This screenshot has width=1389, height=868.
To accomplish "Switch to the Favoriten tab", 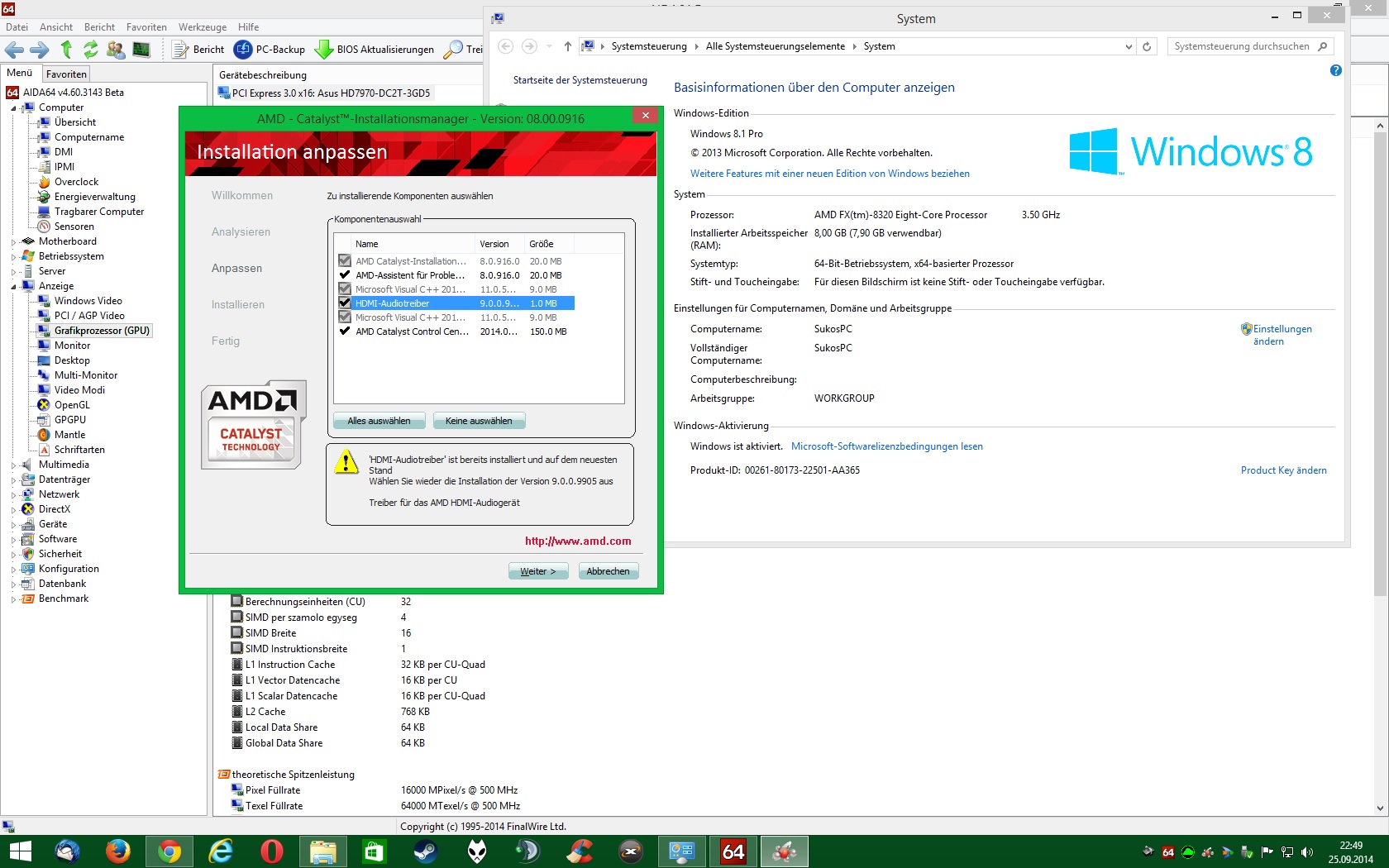I will [x=66, y=74].
